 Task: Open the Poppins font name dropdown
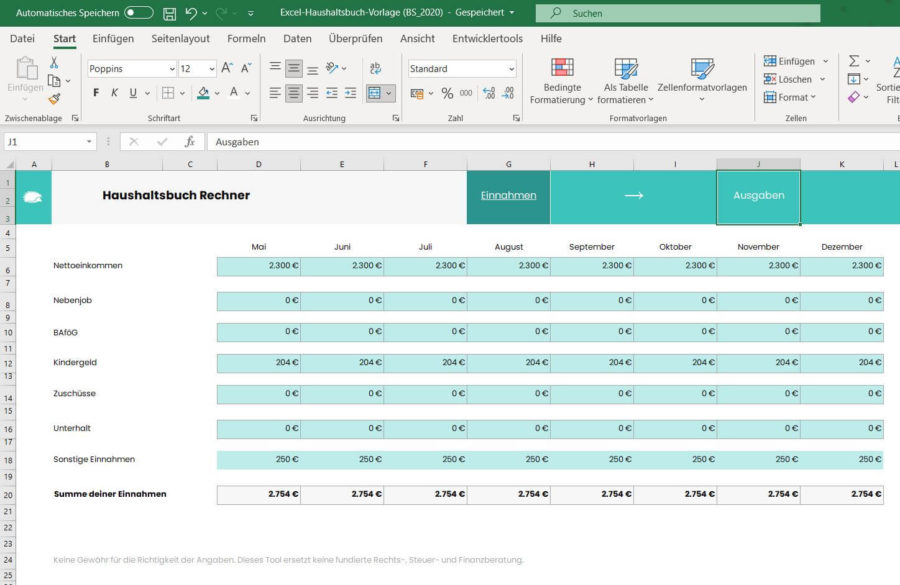point(172,69)
